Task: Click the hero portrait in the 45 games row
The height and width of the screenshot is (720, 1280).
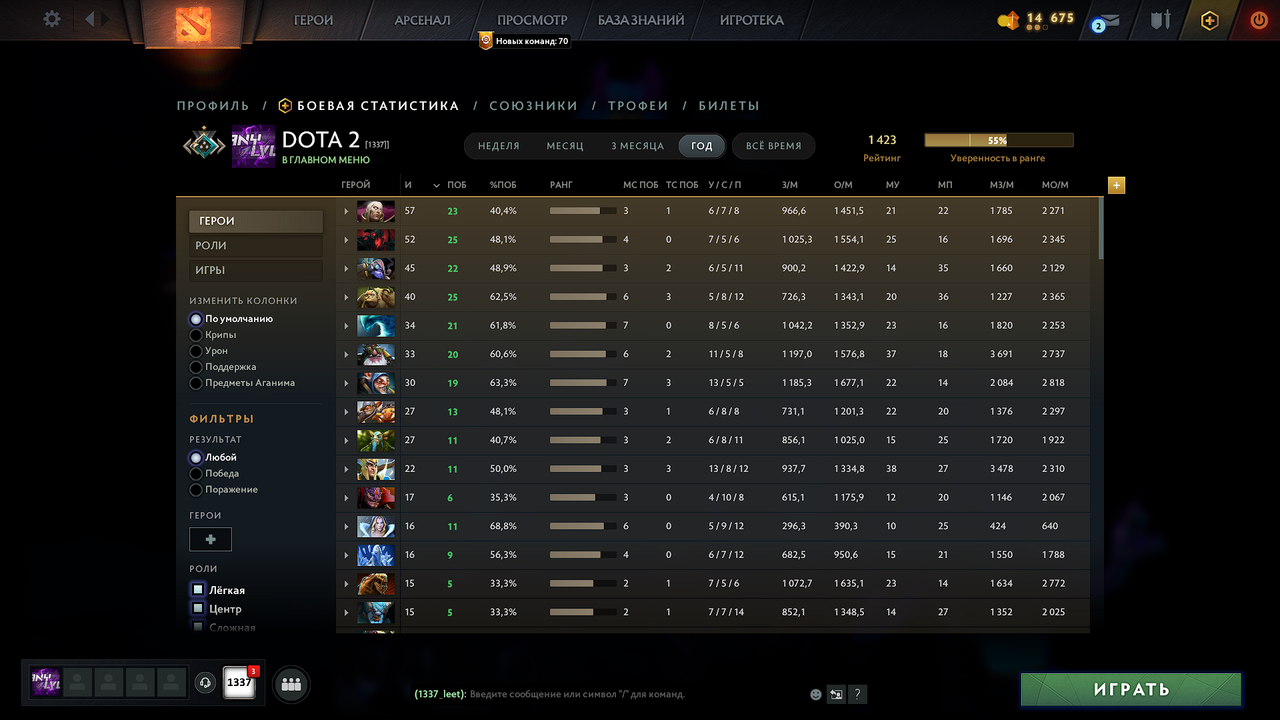Action: coord(376,268)
